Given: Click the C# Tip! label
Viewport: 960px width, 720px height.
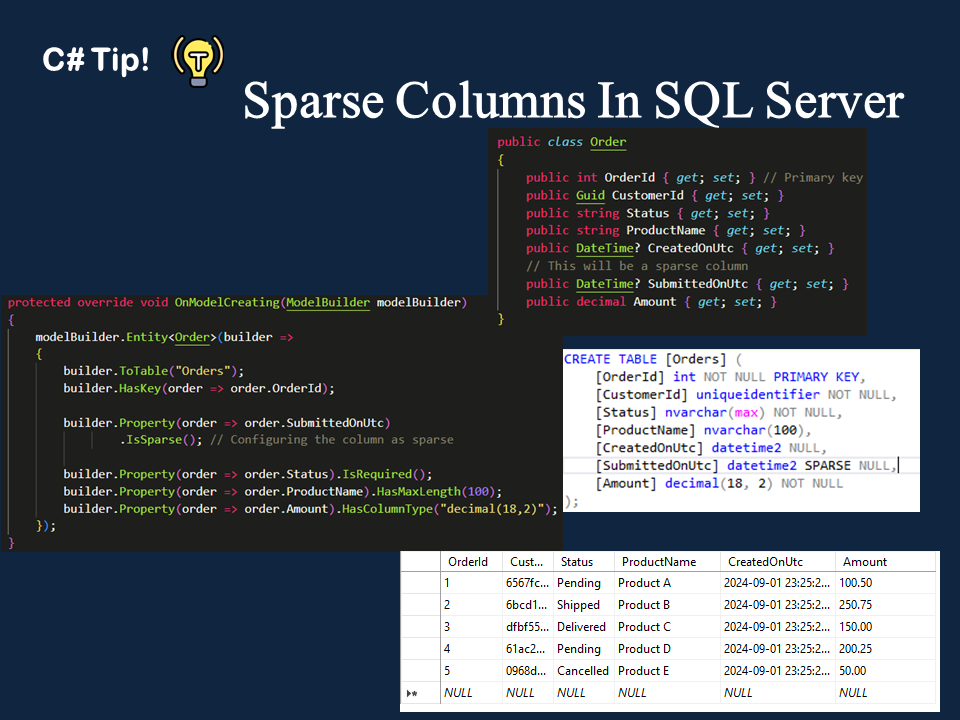Looking at the screenshot, I should (96, 60).
